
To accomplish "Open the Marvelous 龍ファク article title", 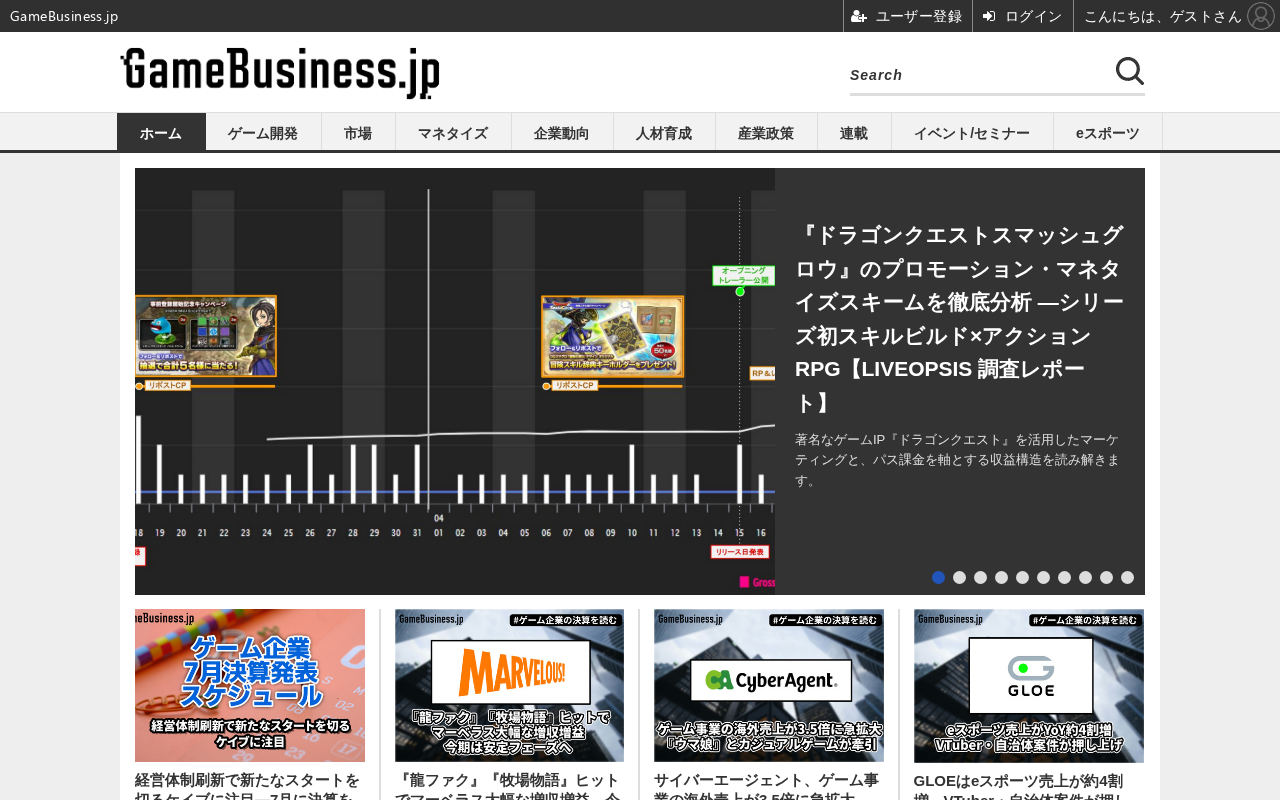I will [x=509, y=786].
